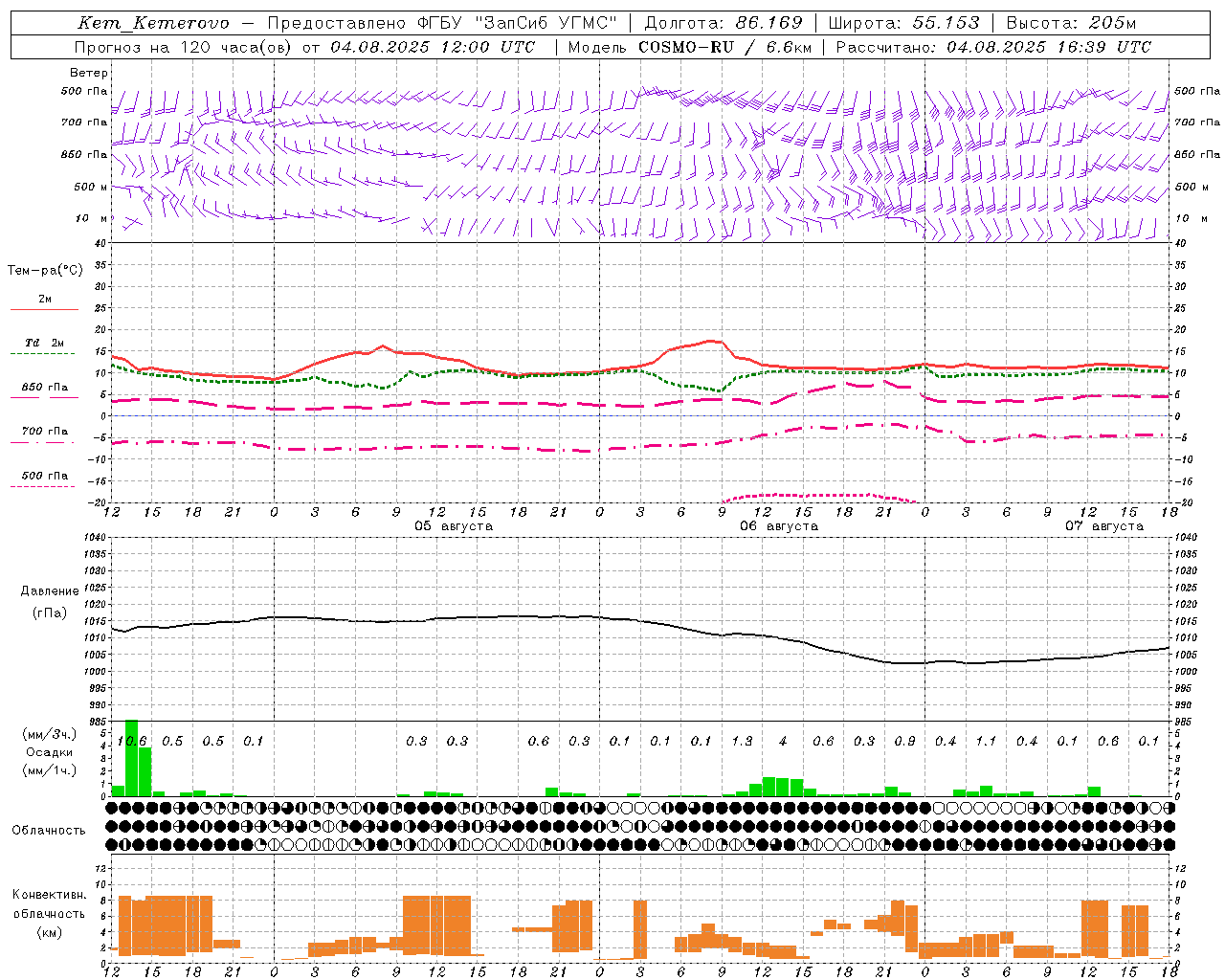This screenshot has height=980, width=1225.
Task: Select the Осадки precipitation label
Action: [50, 752]
